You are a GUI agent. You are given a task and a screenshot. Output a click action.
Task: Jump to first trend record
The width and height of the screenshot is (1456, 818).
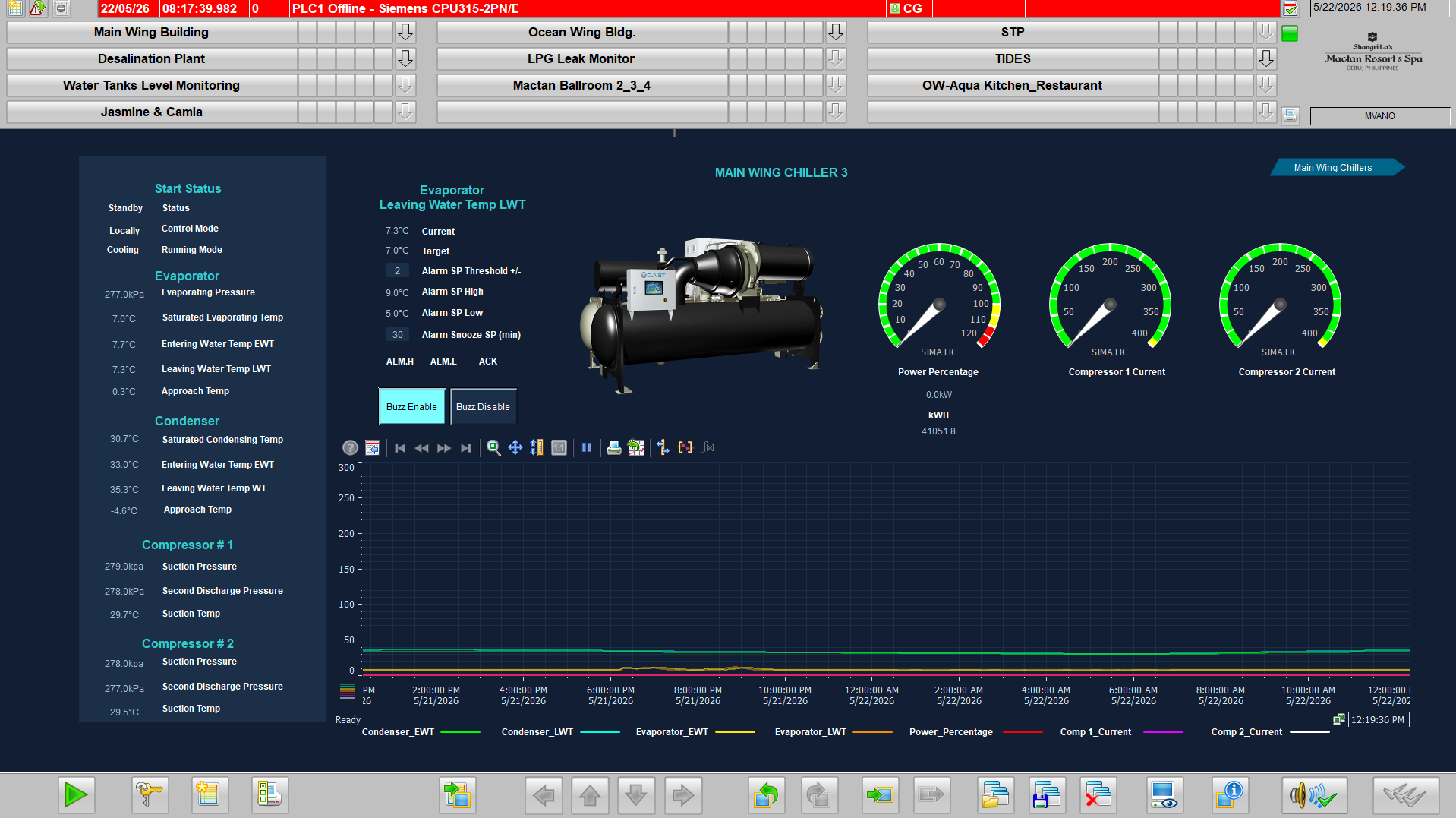coord(400,448)
